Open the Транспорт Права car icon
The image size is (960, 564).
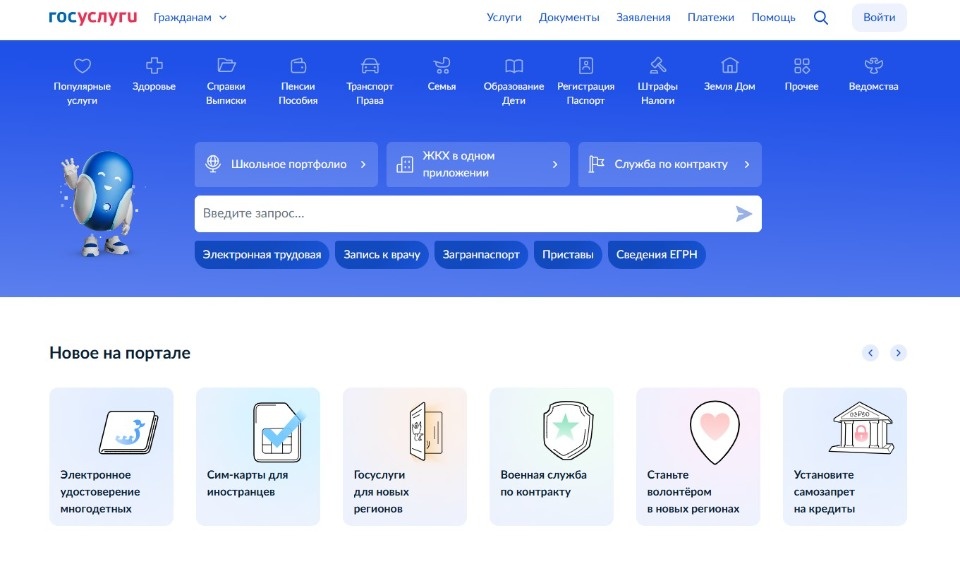pos(370,66)
